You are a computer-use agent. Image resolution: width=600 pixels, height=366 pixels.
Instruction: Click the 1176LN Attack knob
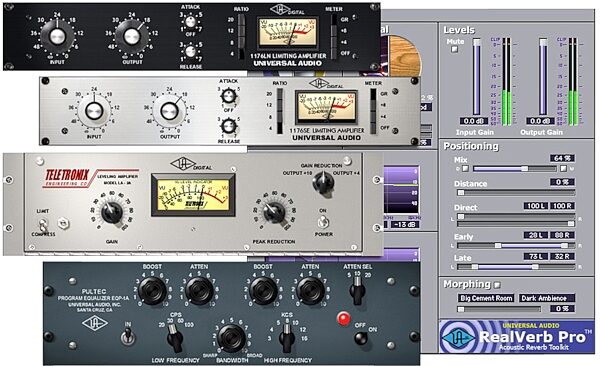click(190, 21)
